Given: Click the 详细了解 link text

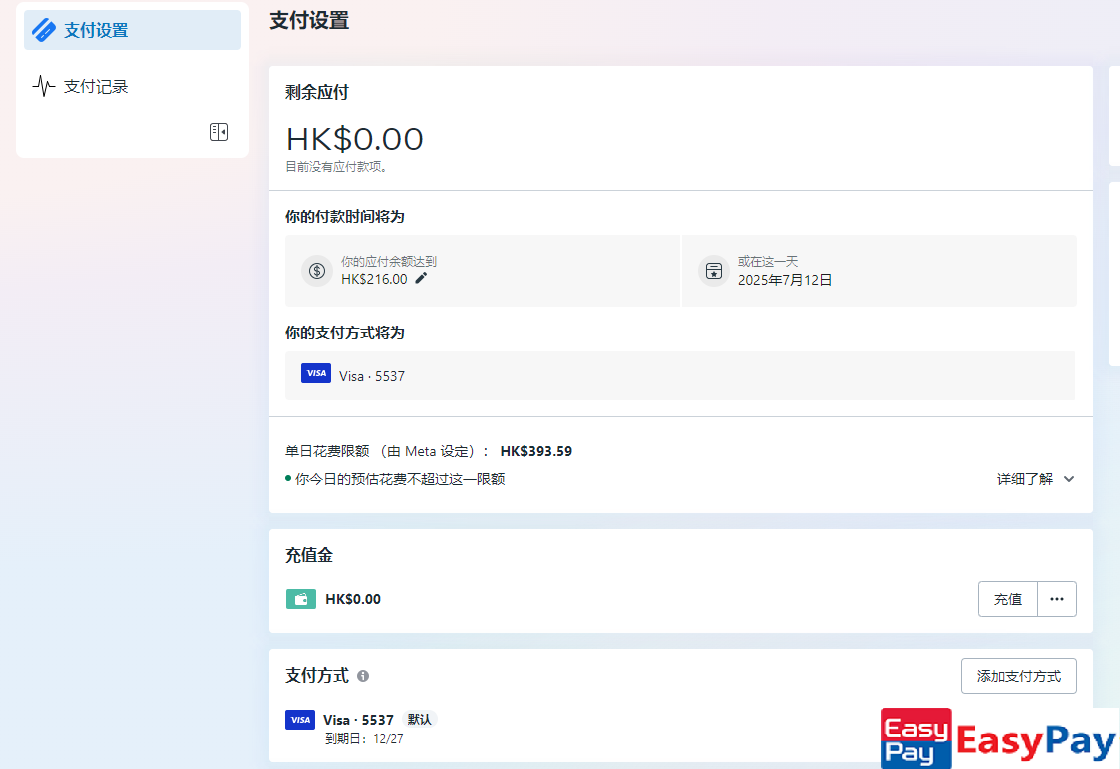Looking at the screenshot, I should [x=1025, y=479].
